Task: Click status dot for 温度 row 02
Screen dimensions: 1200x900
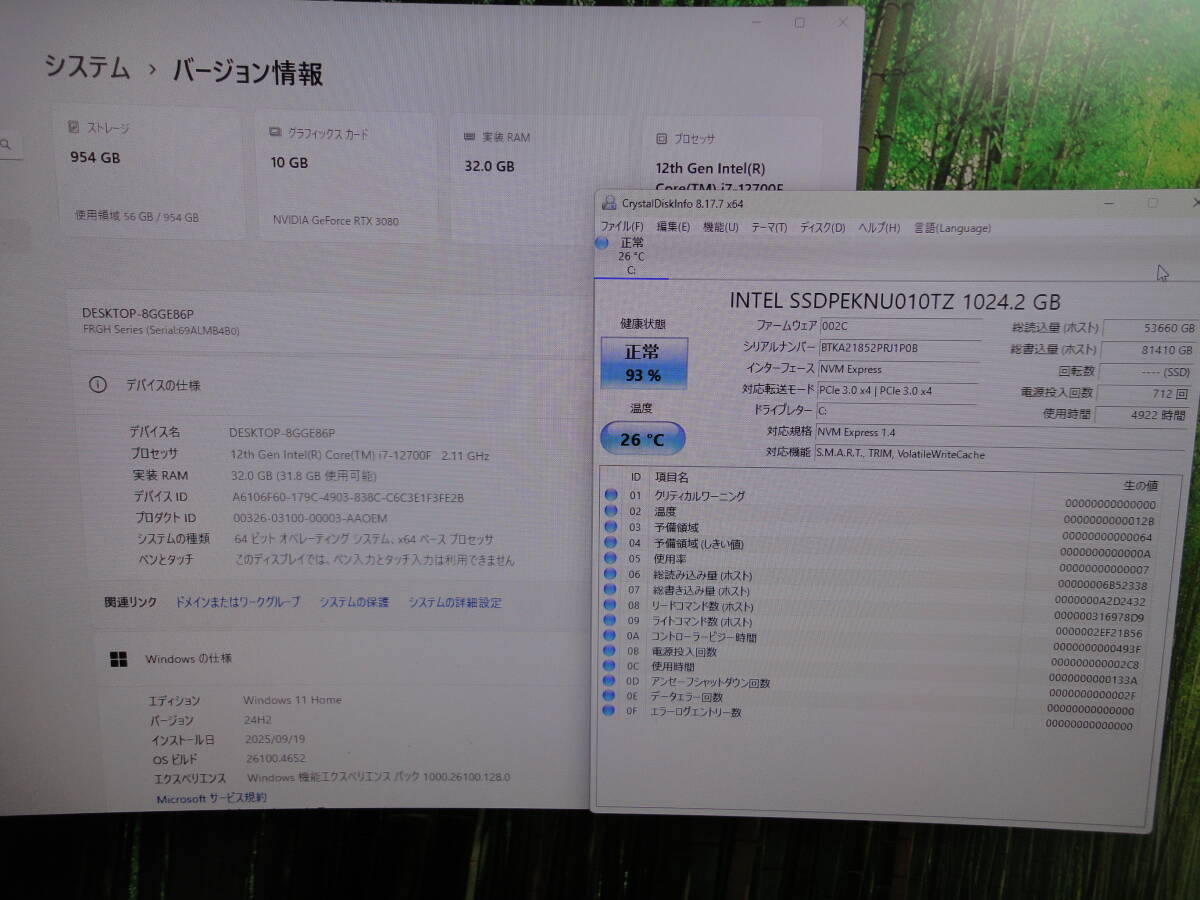Action: (610, 511)
